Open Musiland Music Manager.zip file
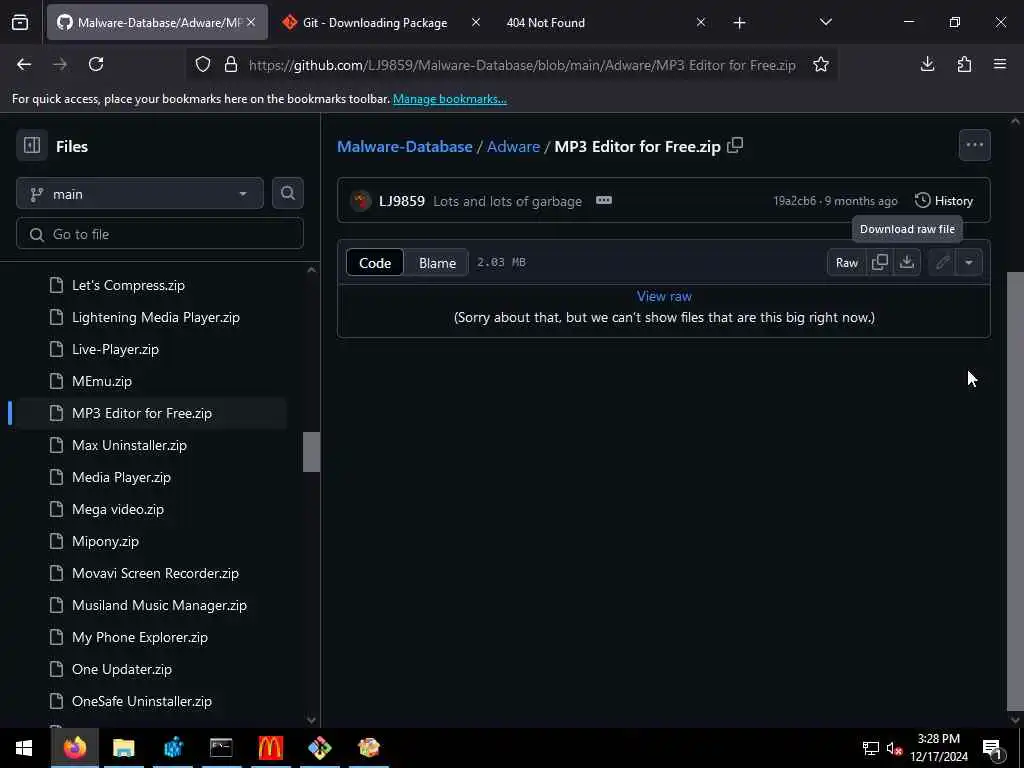1024x768 pixels. click(159, 605)
